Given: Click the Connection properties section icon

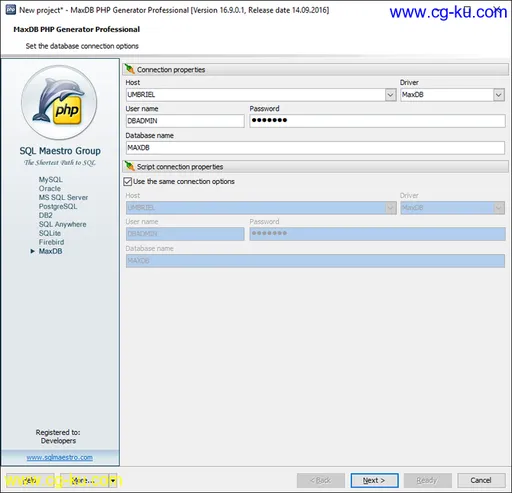Looking at the screenshot, I should tap(129, 69).
